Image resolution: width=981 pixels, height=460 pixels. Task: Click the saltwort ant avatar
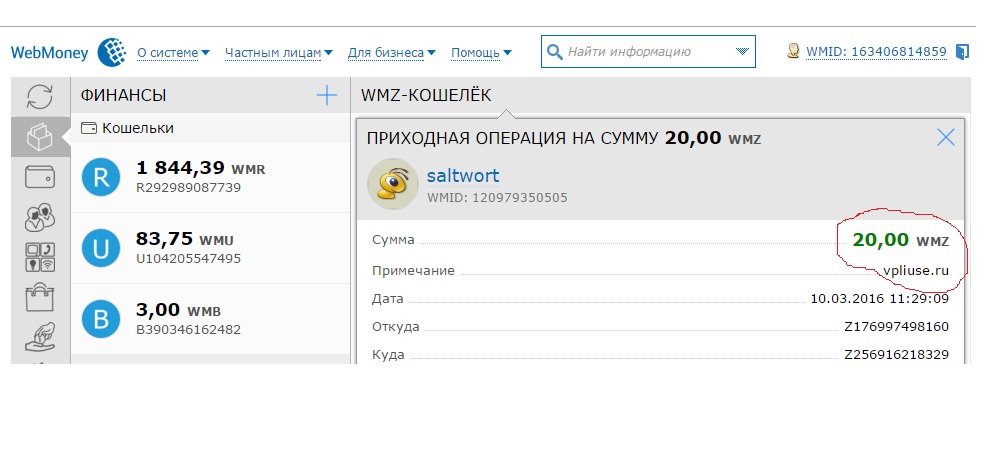click(392, 183)
